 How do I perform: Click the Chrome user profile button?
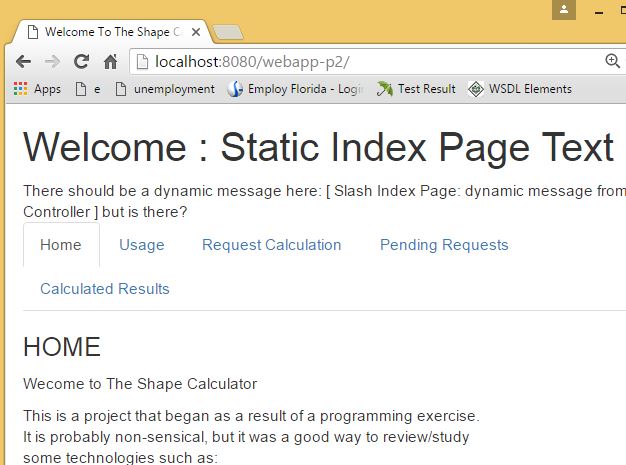pos(564,9)
